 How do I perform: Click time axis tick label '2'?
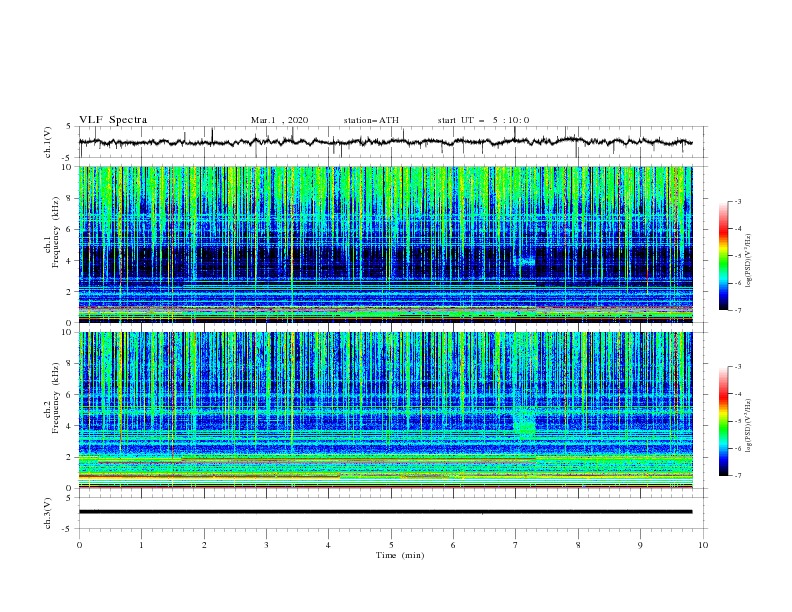pyautogui.click(x=204, y=545)
